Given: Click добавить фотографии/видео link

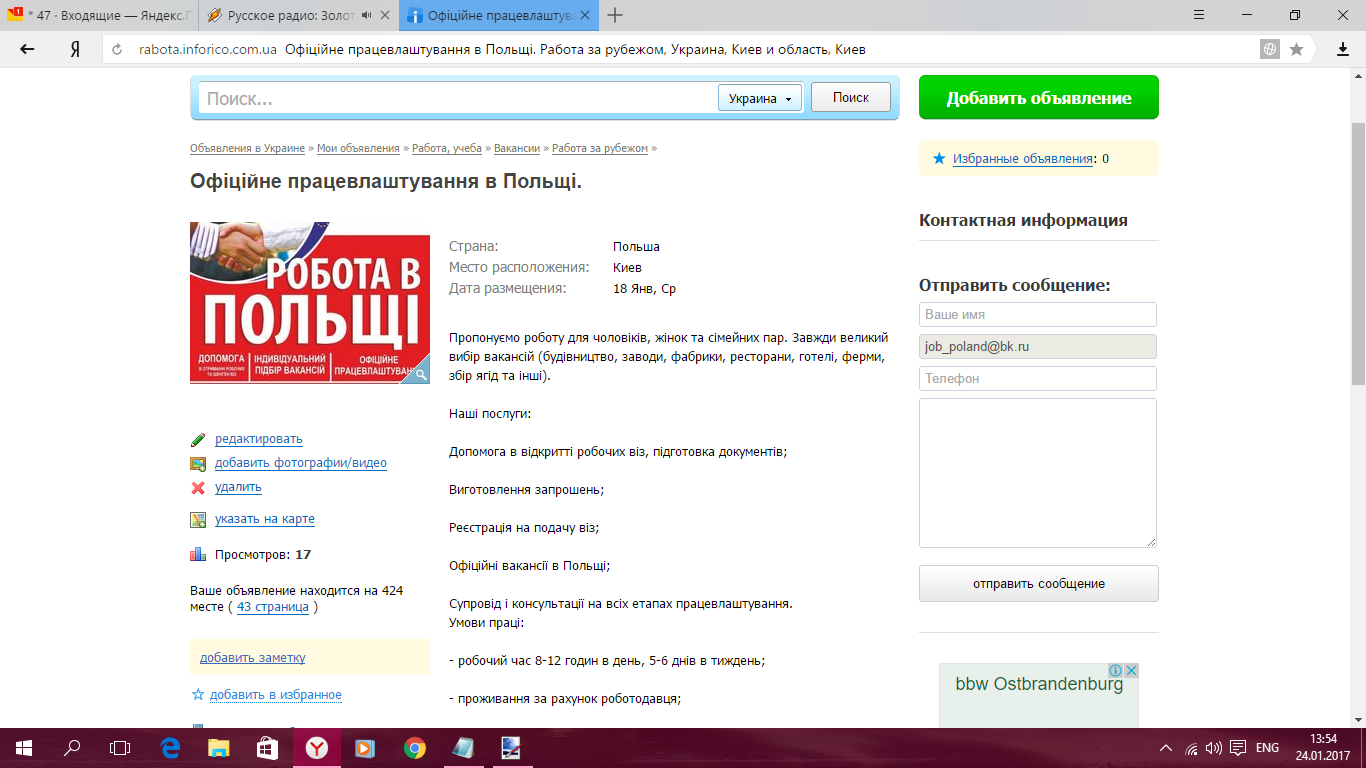Looking at the screenshot, I should tap(301, 463).
